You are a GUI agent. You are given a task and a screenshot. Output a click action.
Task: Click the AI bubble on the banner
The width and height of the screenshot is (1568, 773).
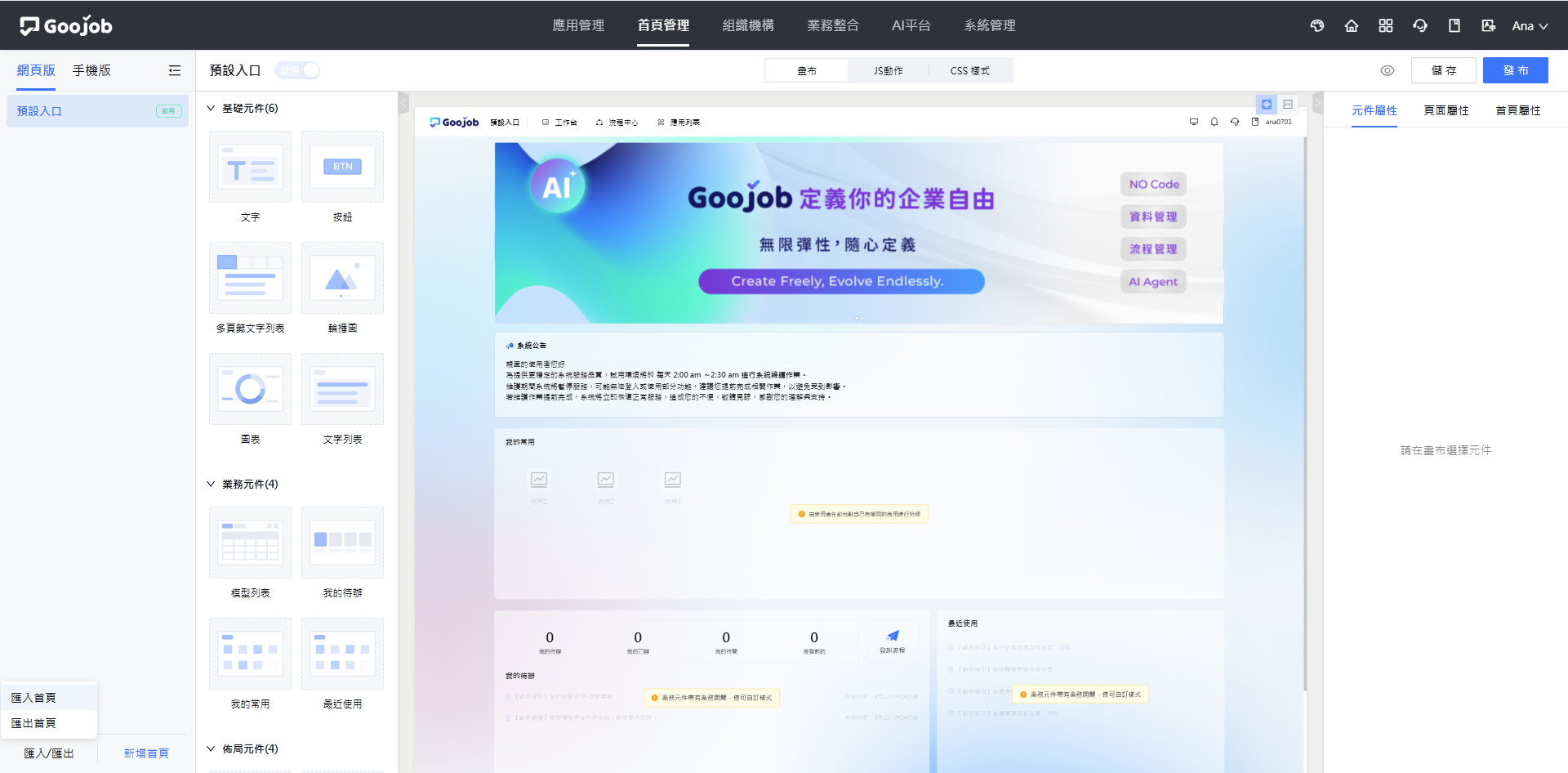click(x=558, y=185)
